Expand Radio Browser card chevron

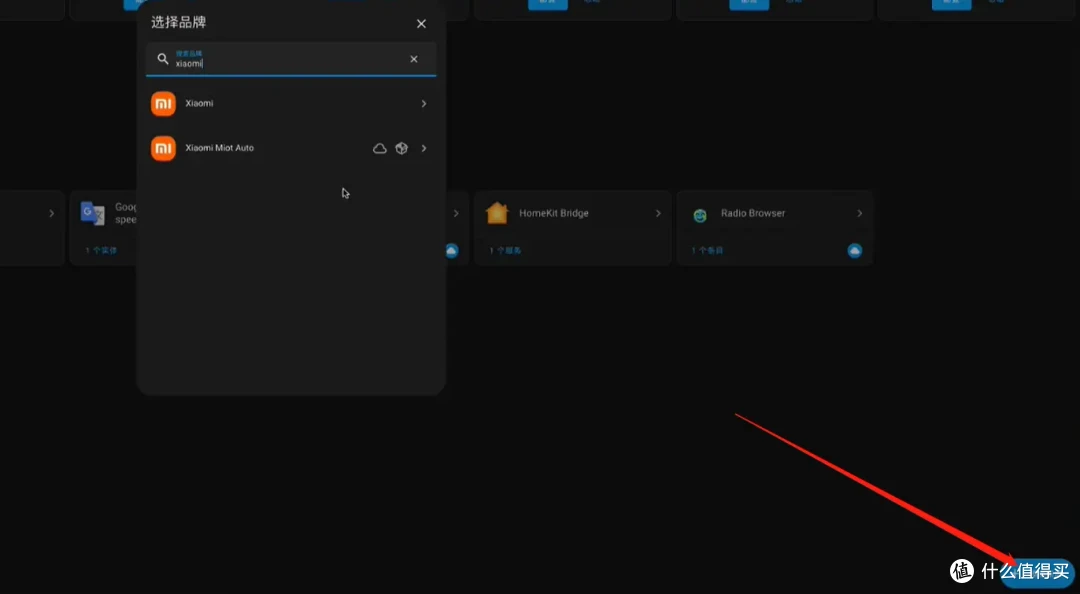pyautogui.click(x=860, y=214)
